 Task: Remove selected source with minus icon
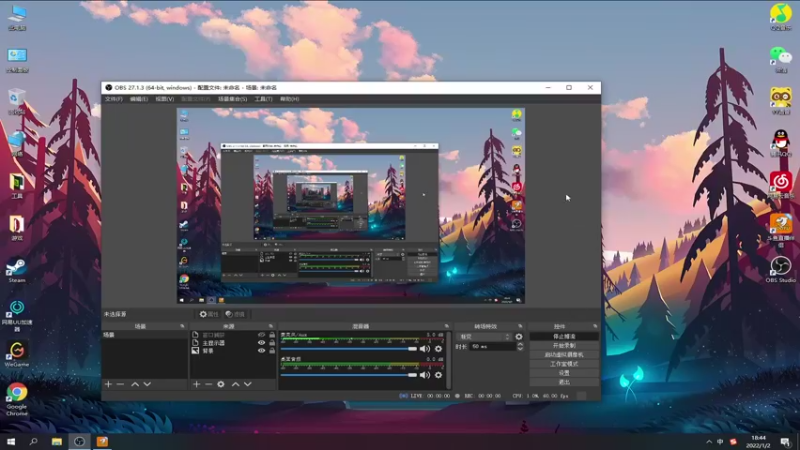[x=209, y=384]
